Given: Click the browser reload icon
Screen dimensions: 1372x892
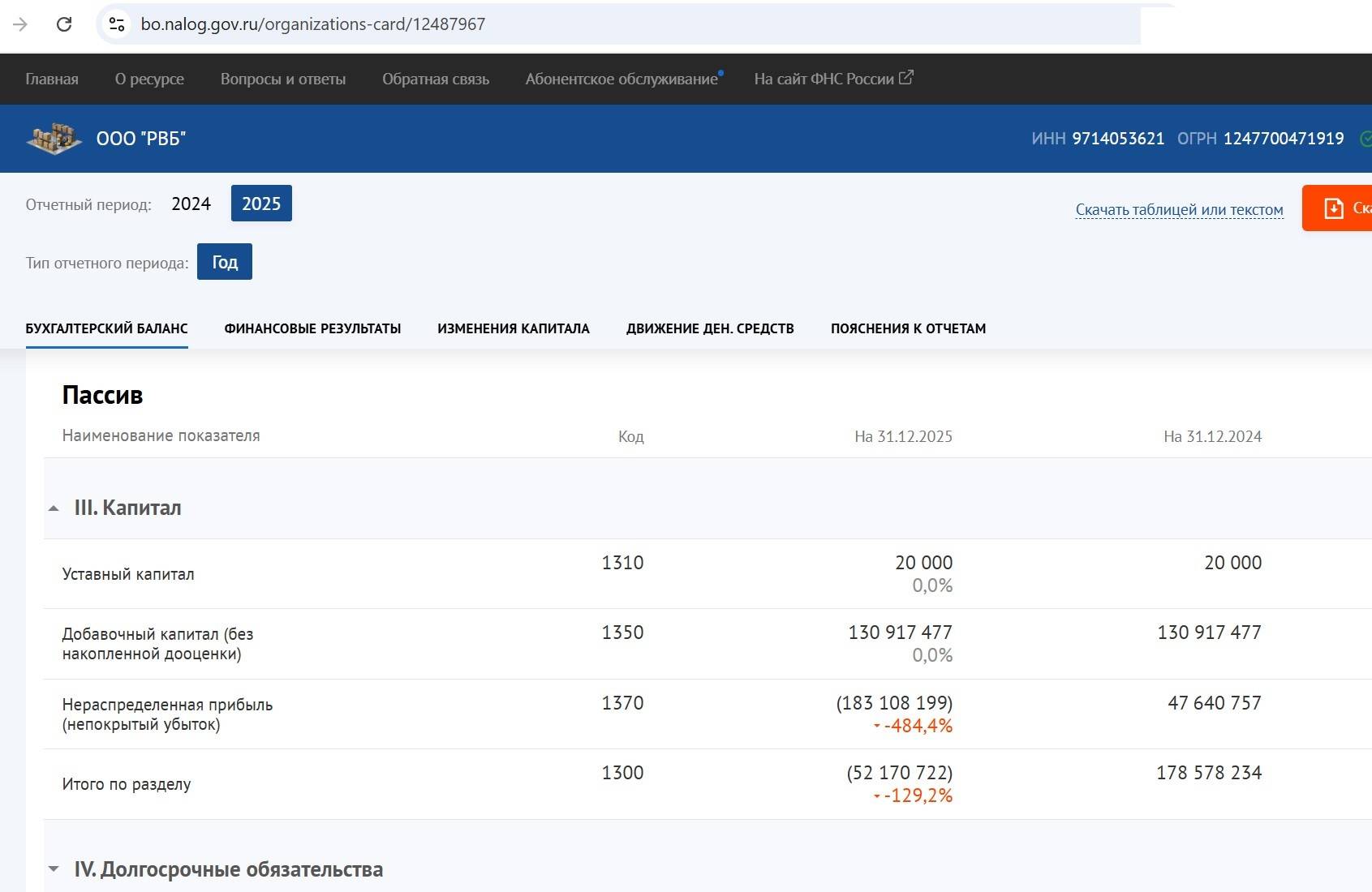Looking at the screenshot, I should 64,24.
